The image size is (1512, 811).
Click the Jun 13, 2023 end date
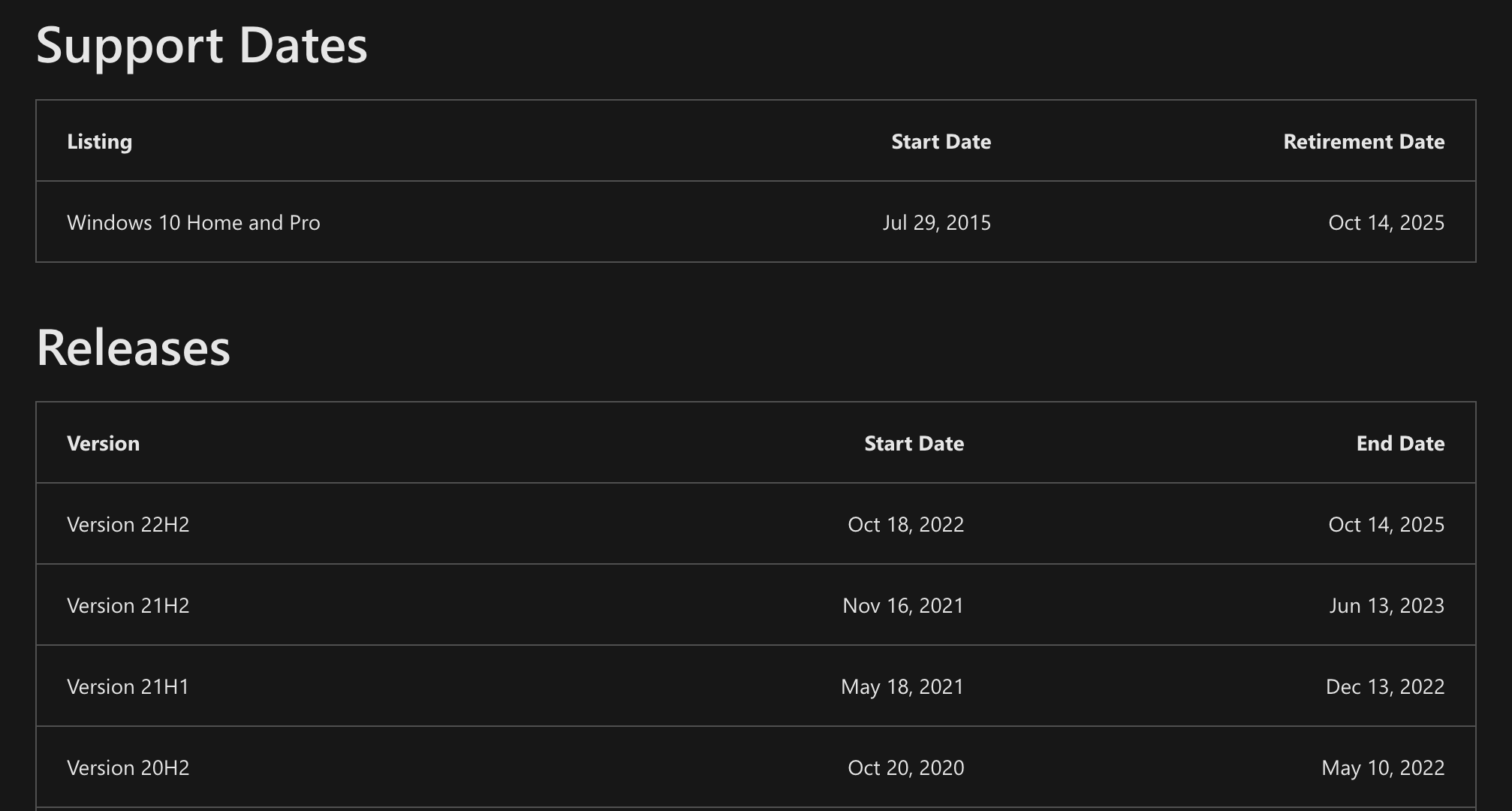(1386, 606)
